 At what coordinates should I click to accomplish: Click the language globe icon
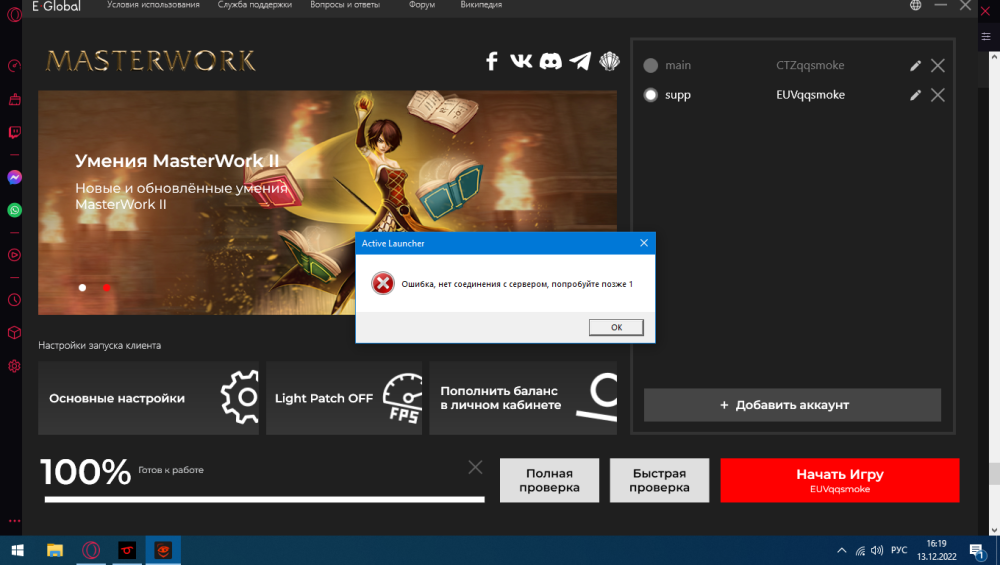915,5
